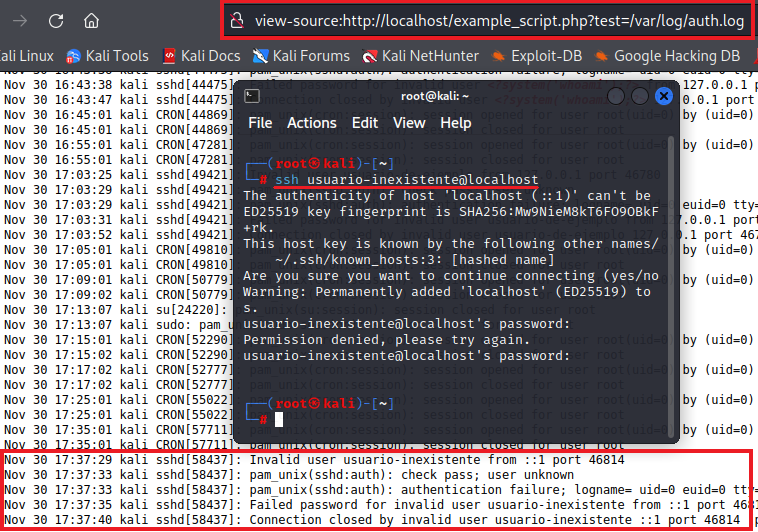The width and height of the screenshot is (758, 532).
Task: Click the terminal vertical scrollbar
Action: 671,285
